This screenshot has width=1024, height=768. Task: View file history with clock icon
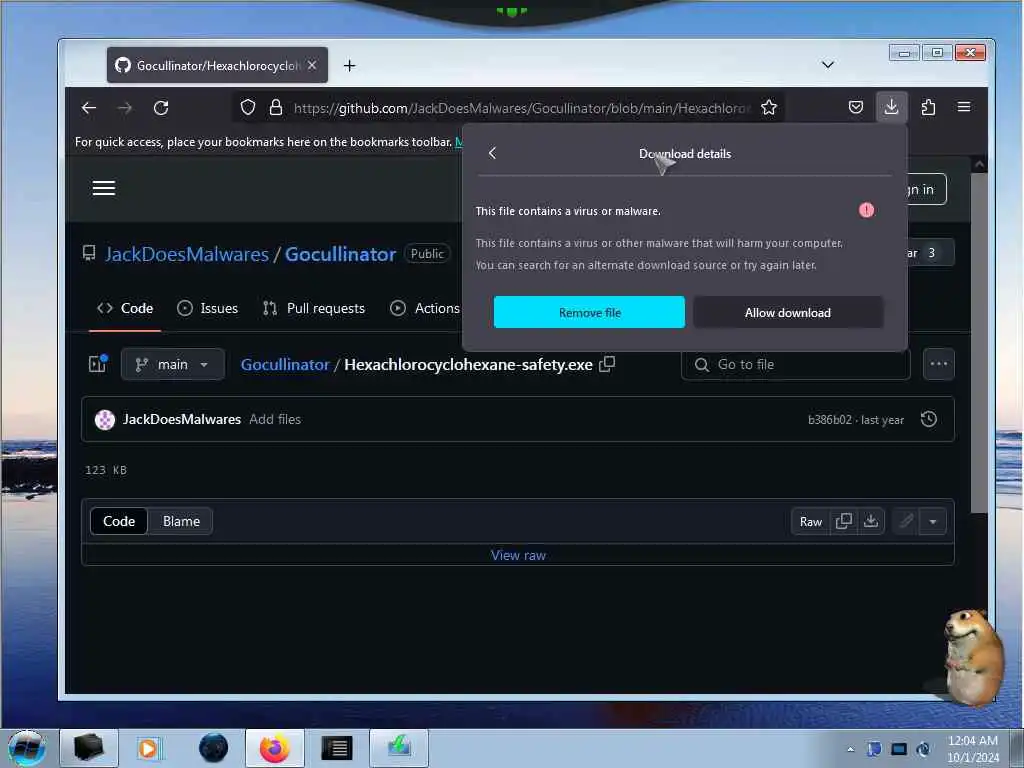(x=929, y=419)
